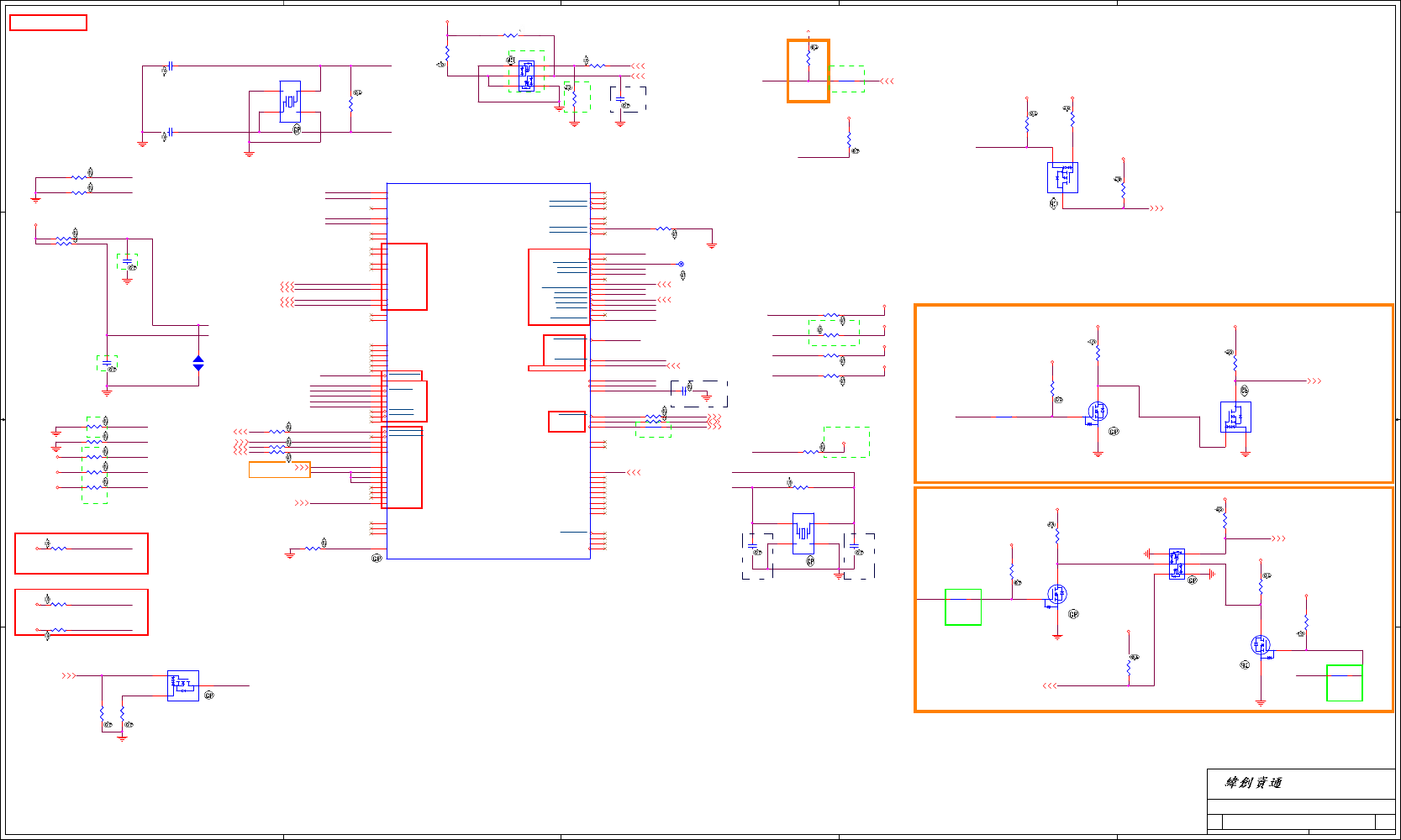
Task: Select the boxed dual transistor between two ground symbols
Action: [1177, 564]
